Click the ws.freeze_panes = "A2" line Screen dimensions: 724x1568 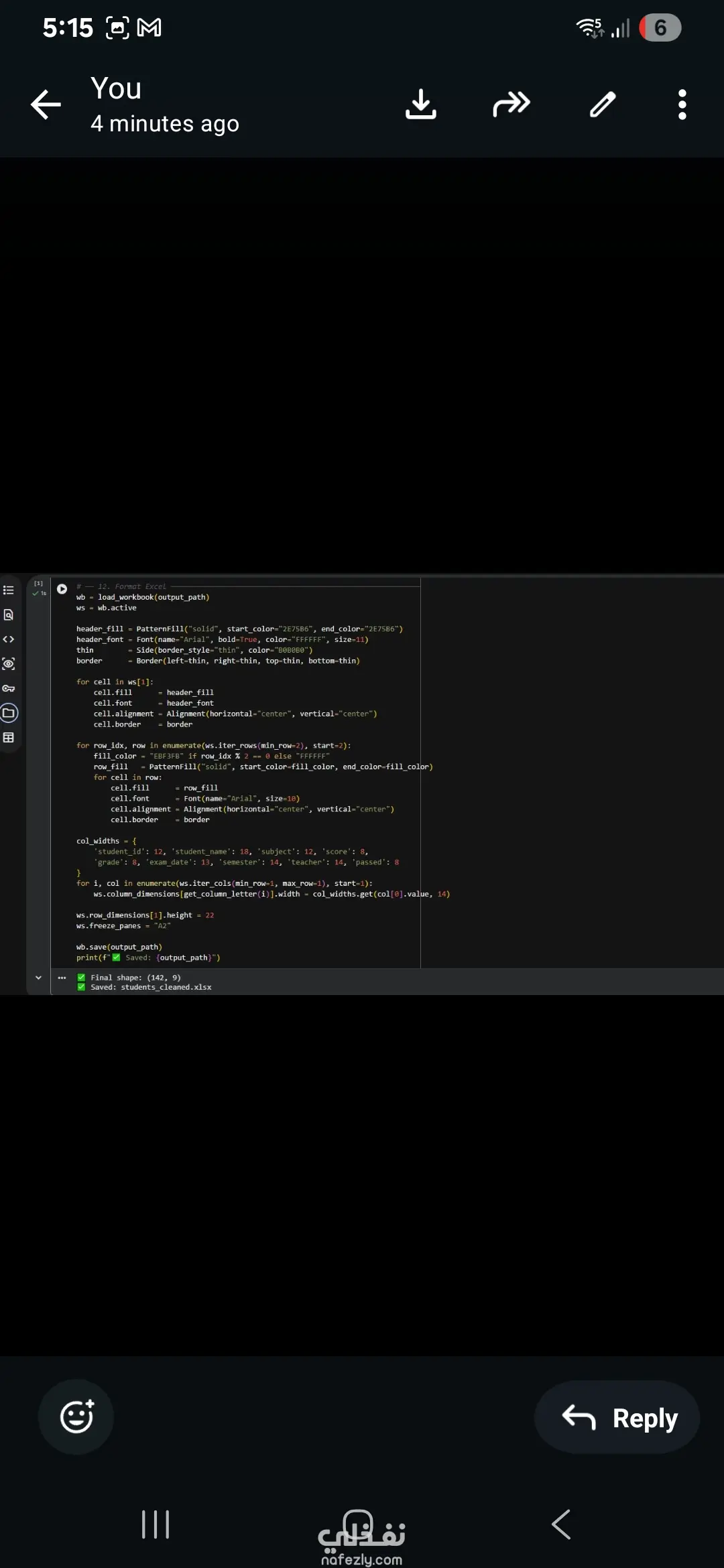[x=123, y=925]
